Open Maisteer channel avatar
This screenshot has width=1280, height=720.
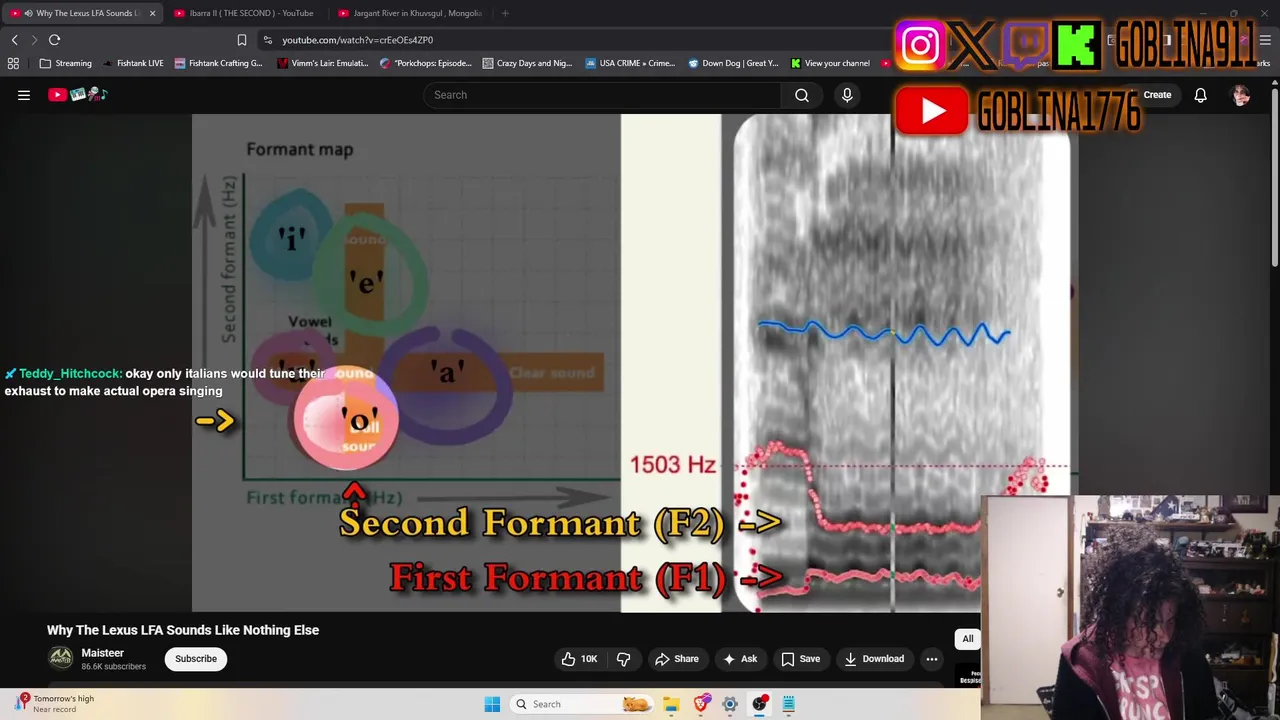[61, 658]
